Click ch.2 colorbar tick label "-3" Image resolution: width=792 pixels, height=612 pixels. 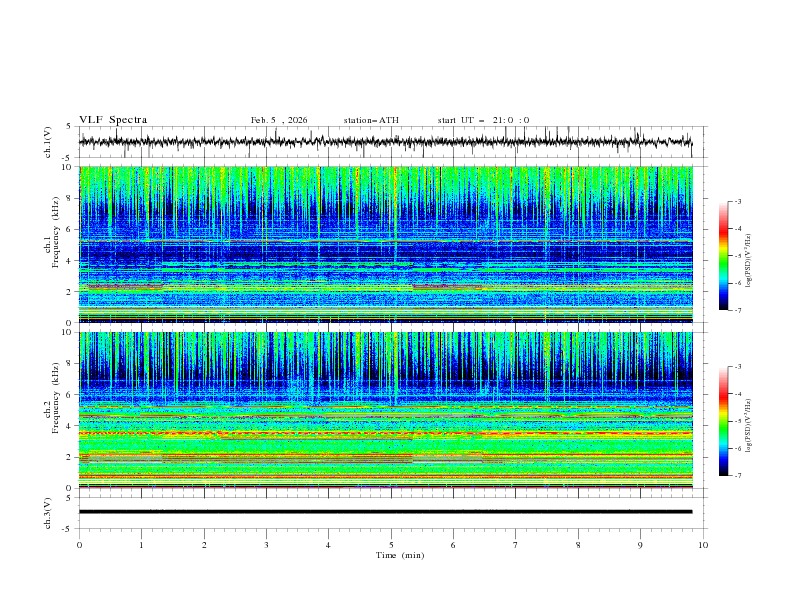[x=738, y=367]
